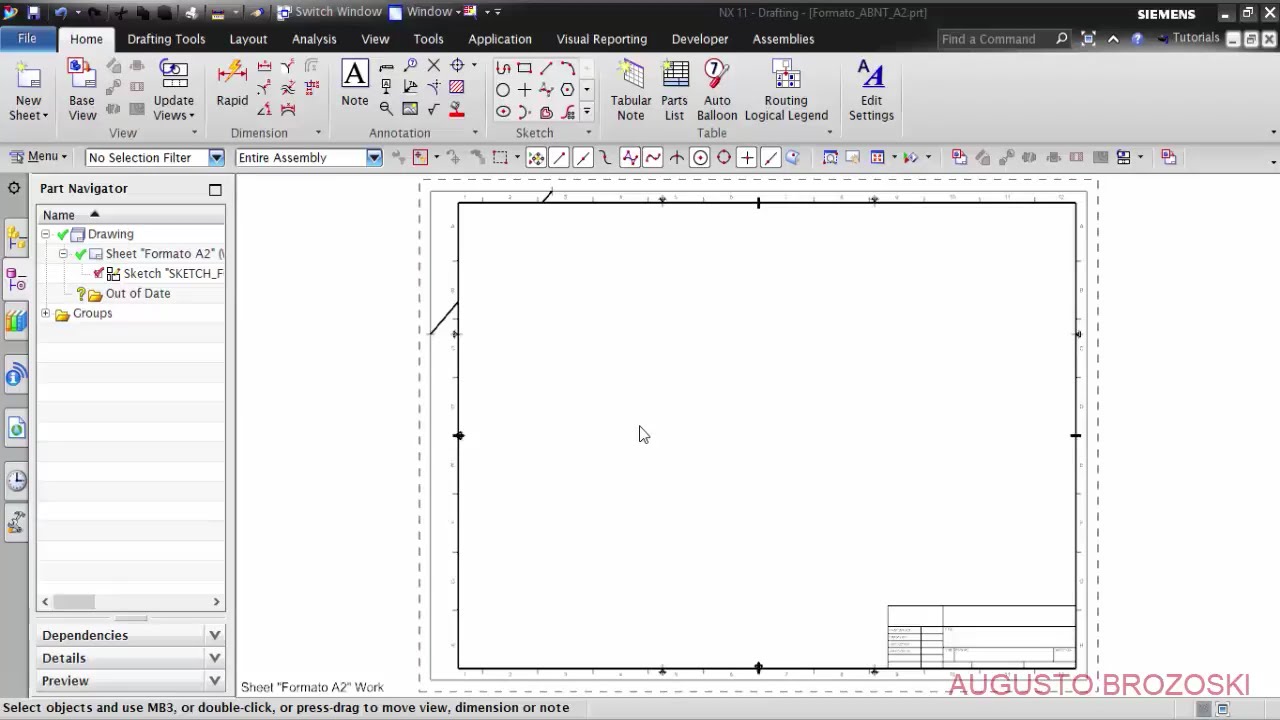Sort by the Name column header
This screenshot has width=1280, height=720.
pos(131,215)
